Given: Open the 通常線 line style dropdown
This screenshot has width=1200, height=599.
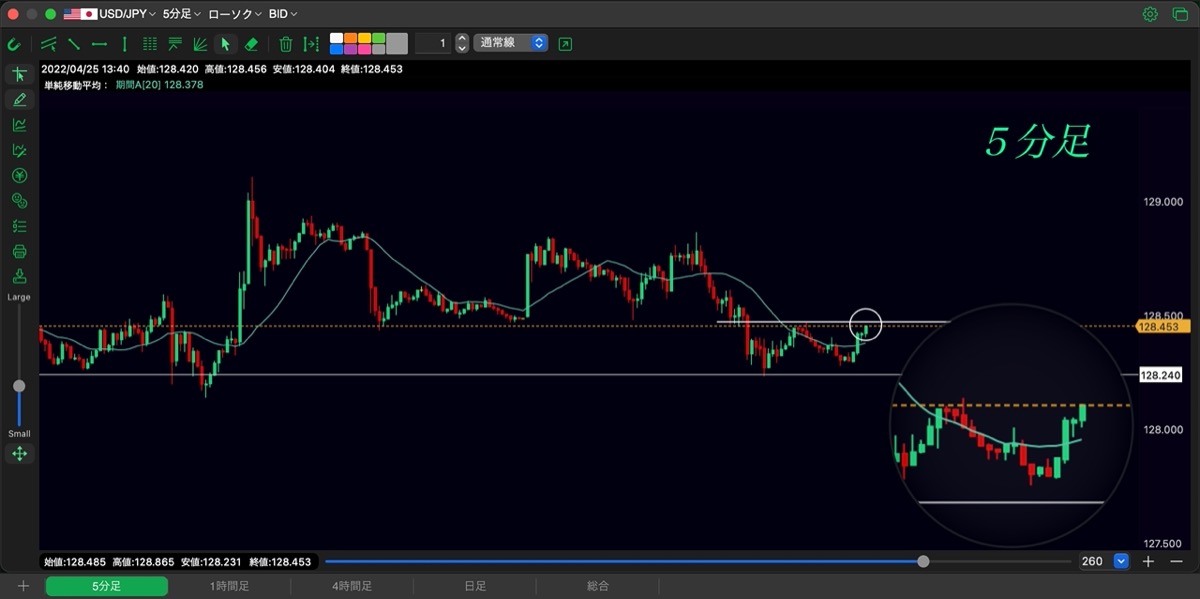Looking at the screenshot, I should 510,43.
